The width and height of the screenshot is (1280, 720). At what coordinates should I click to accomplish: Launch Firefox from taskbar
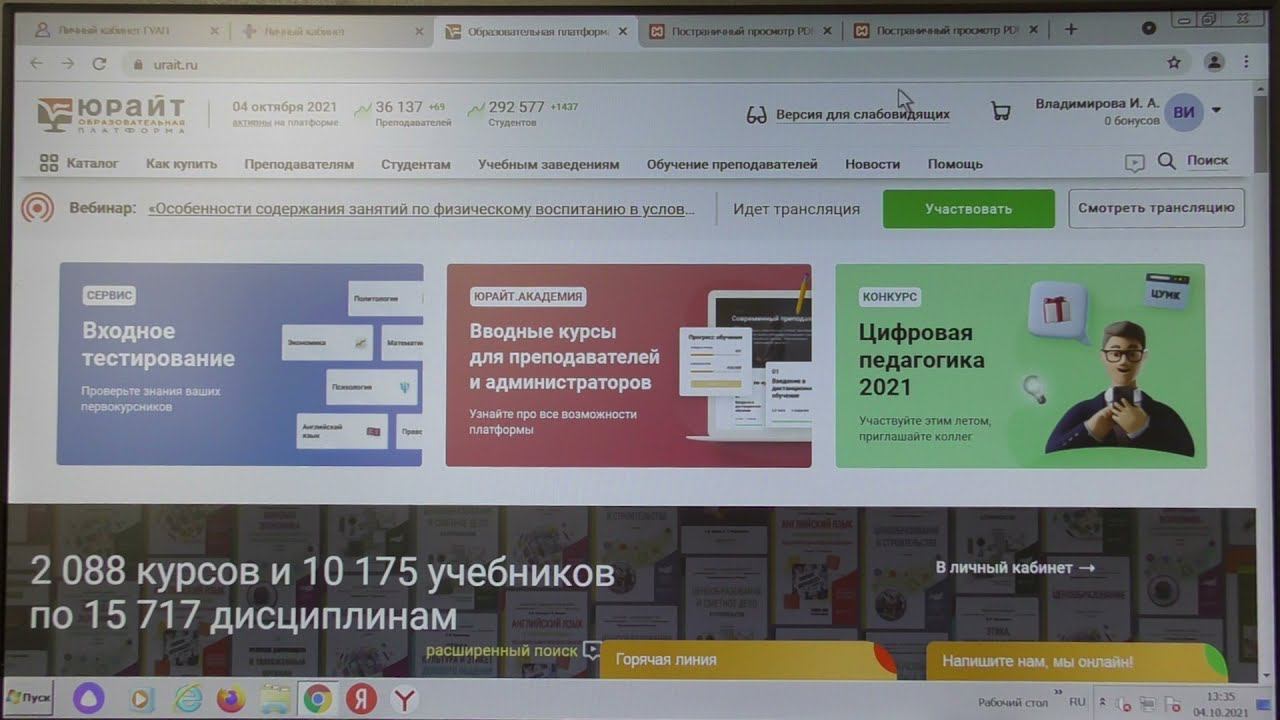click(231, 699)
